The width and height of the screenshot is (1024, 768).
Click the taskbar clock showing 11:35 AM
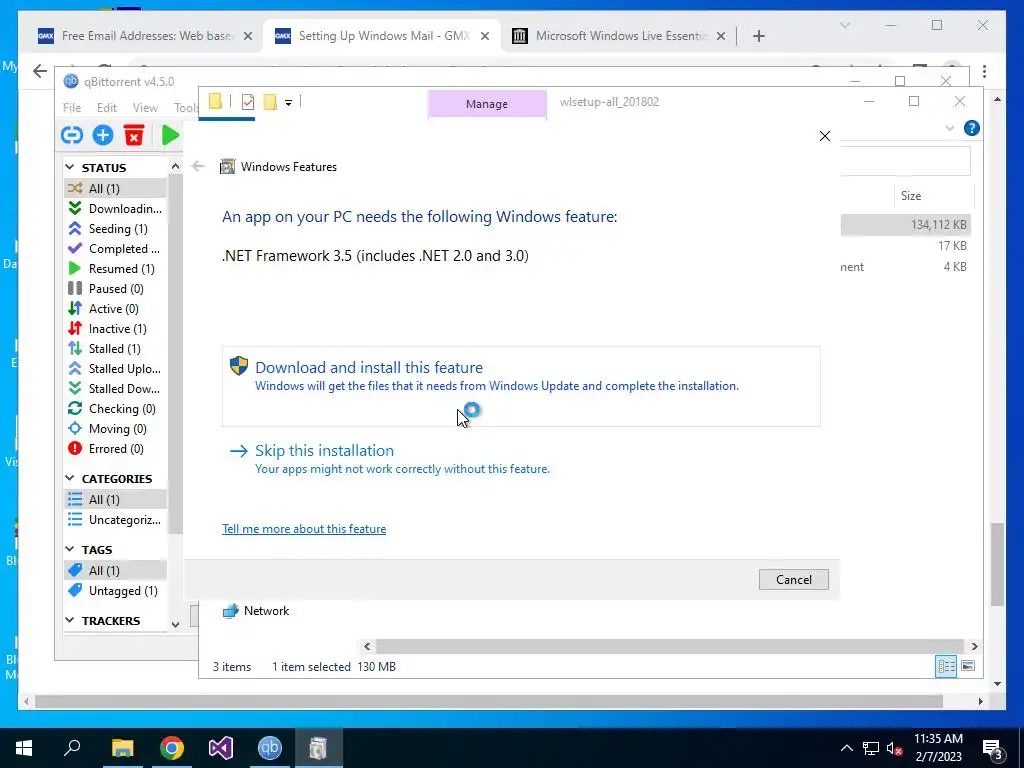(x=938, y=748)
